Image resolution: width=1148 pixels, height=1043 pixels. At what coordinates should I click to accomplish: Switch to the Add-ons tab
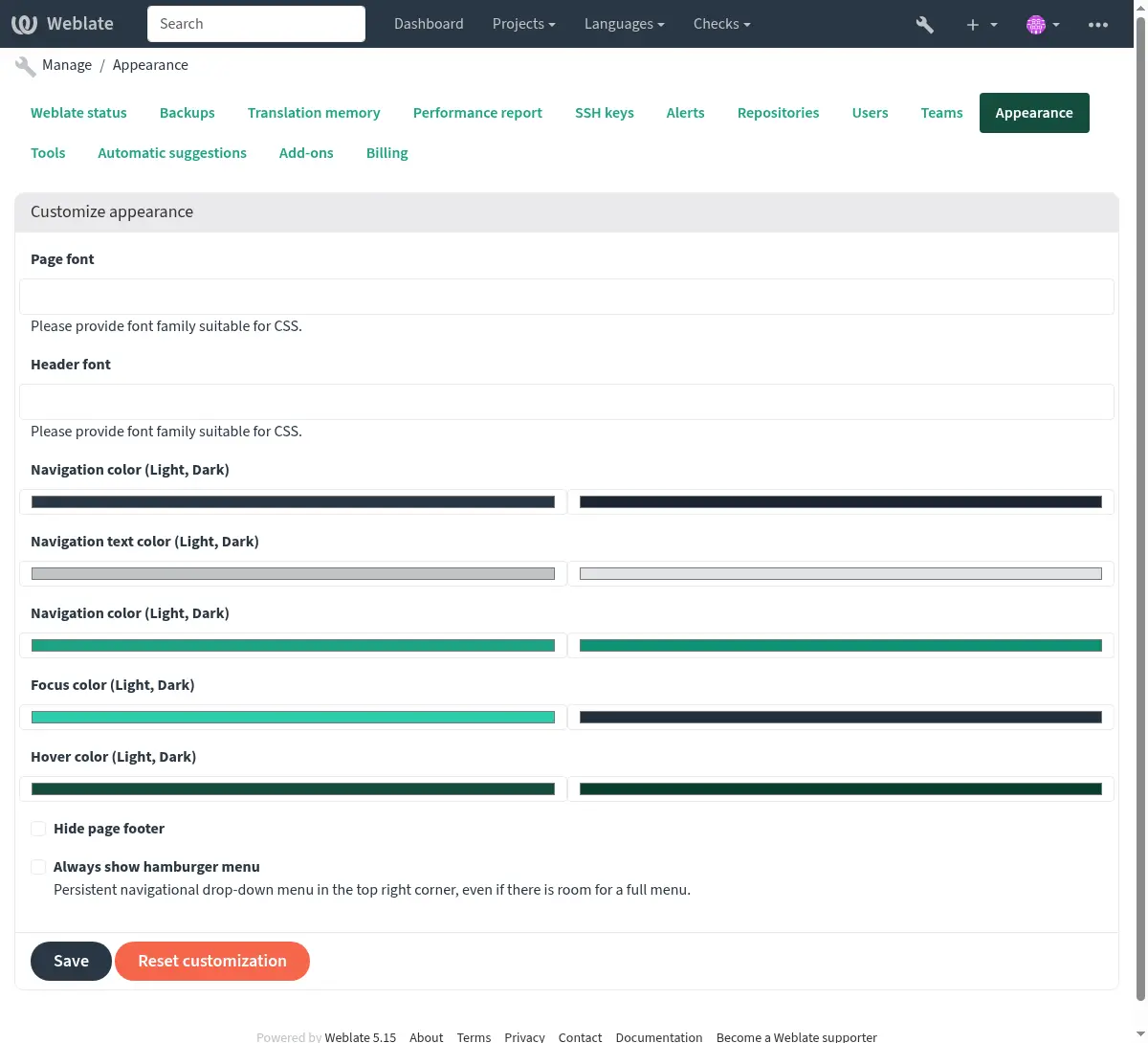[306, 153]
